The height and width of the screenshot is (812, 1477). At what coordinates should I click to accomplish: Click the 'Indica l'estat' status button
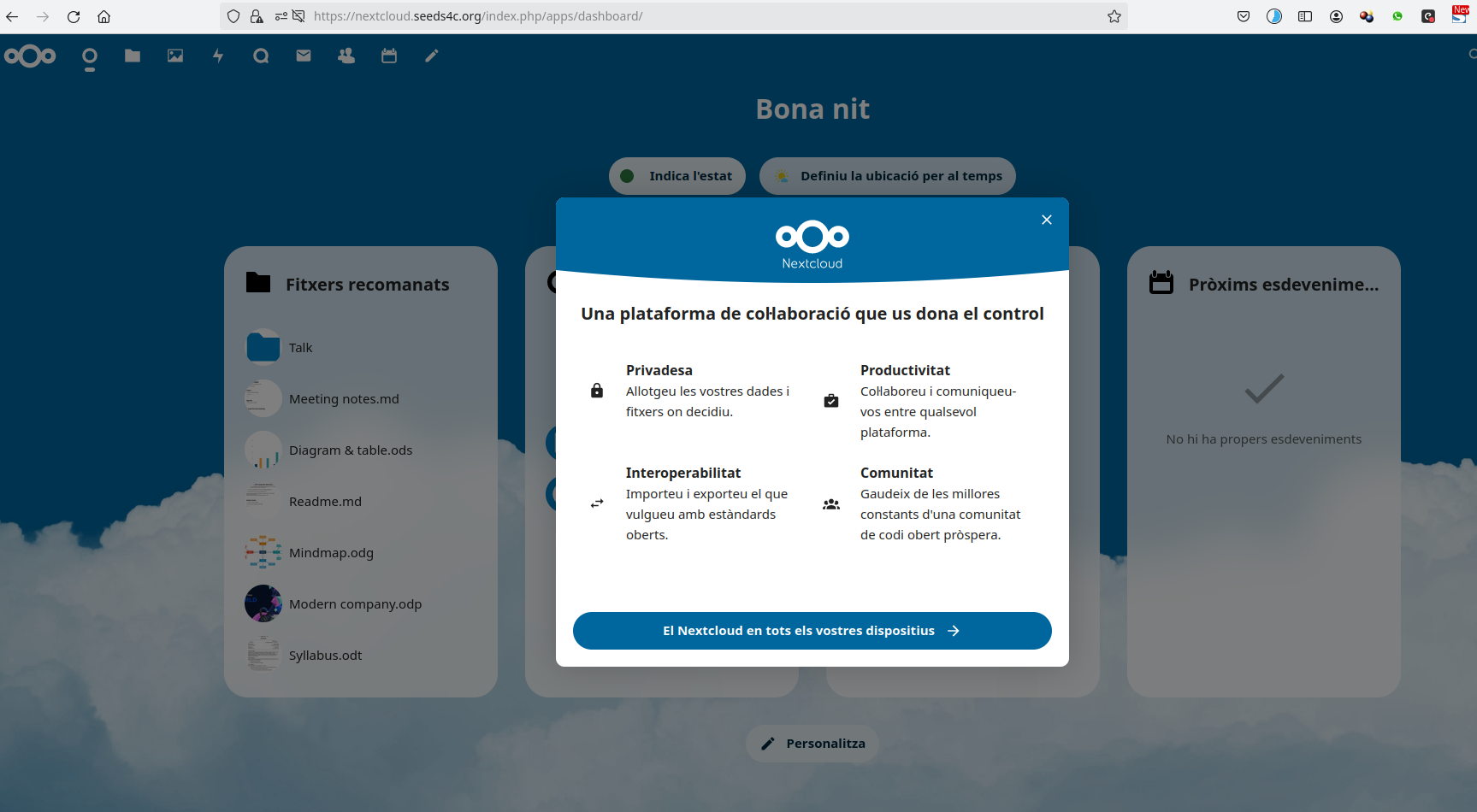676,176
